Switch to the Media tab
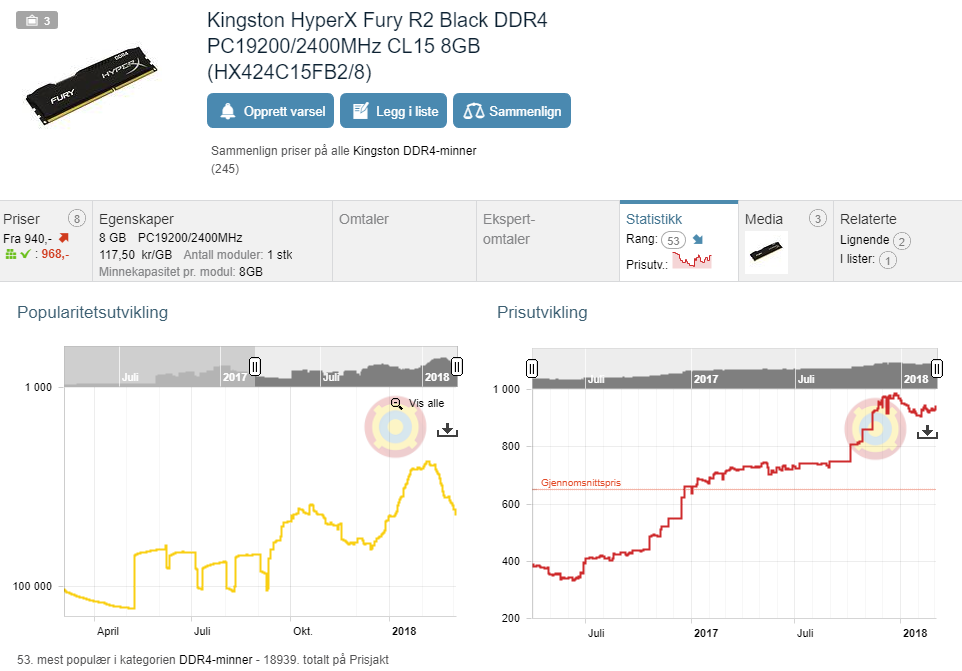Screen dimensions: 962x671 pos(786,241)
